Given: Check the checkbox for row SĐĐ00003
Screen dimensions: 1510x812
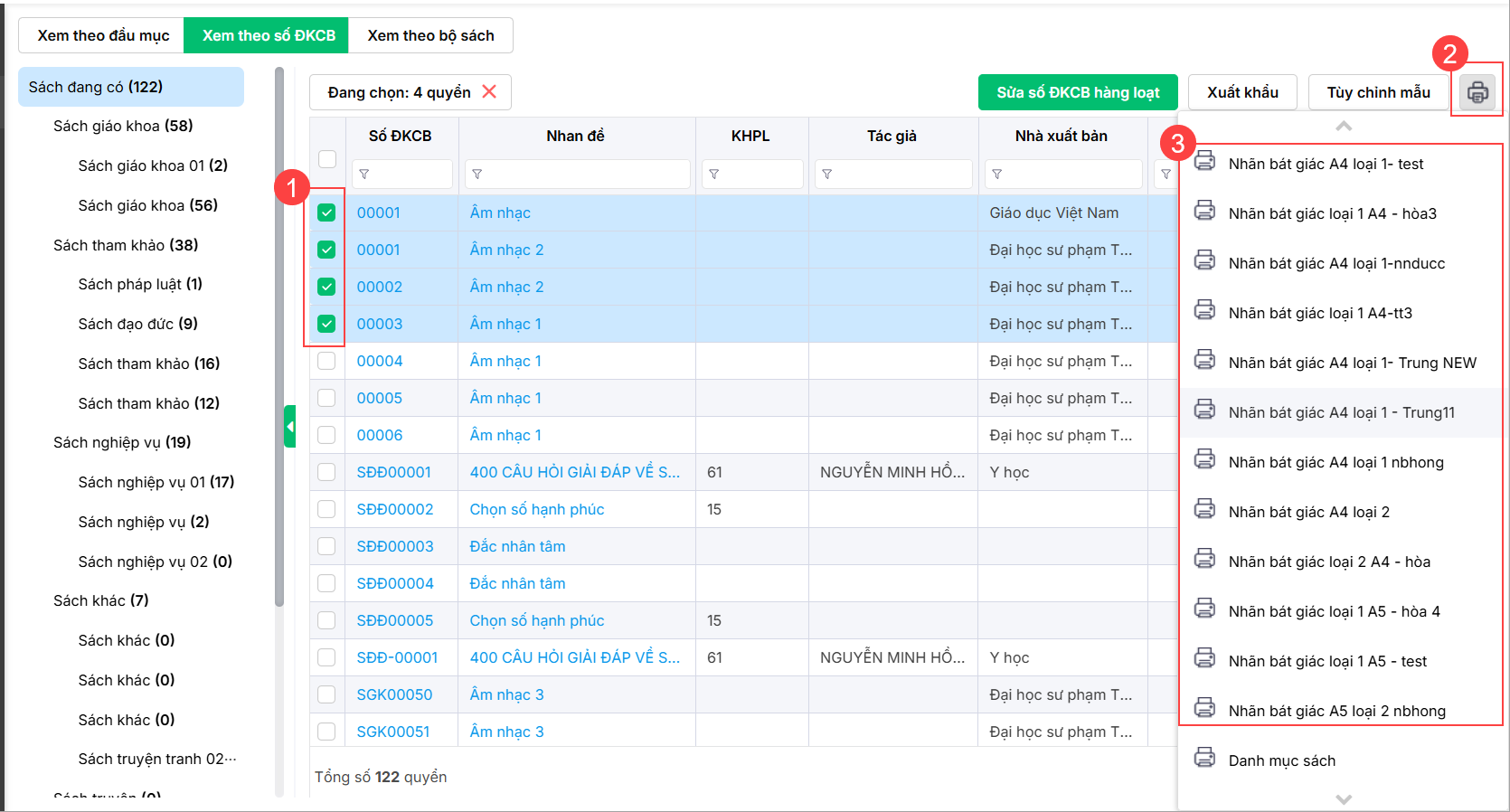Looking at the screenshot, I should click(x=327, y=546).
